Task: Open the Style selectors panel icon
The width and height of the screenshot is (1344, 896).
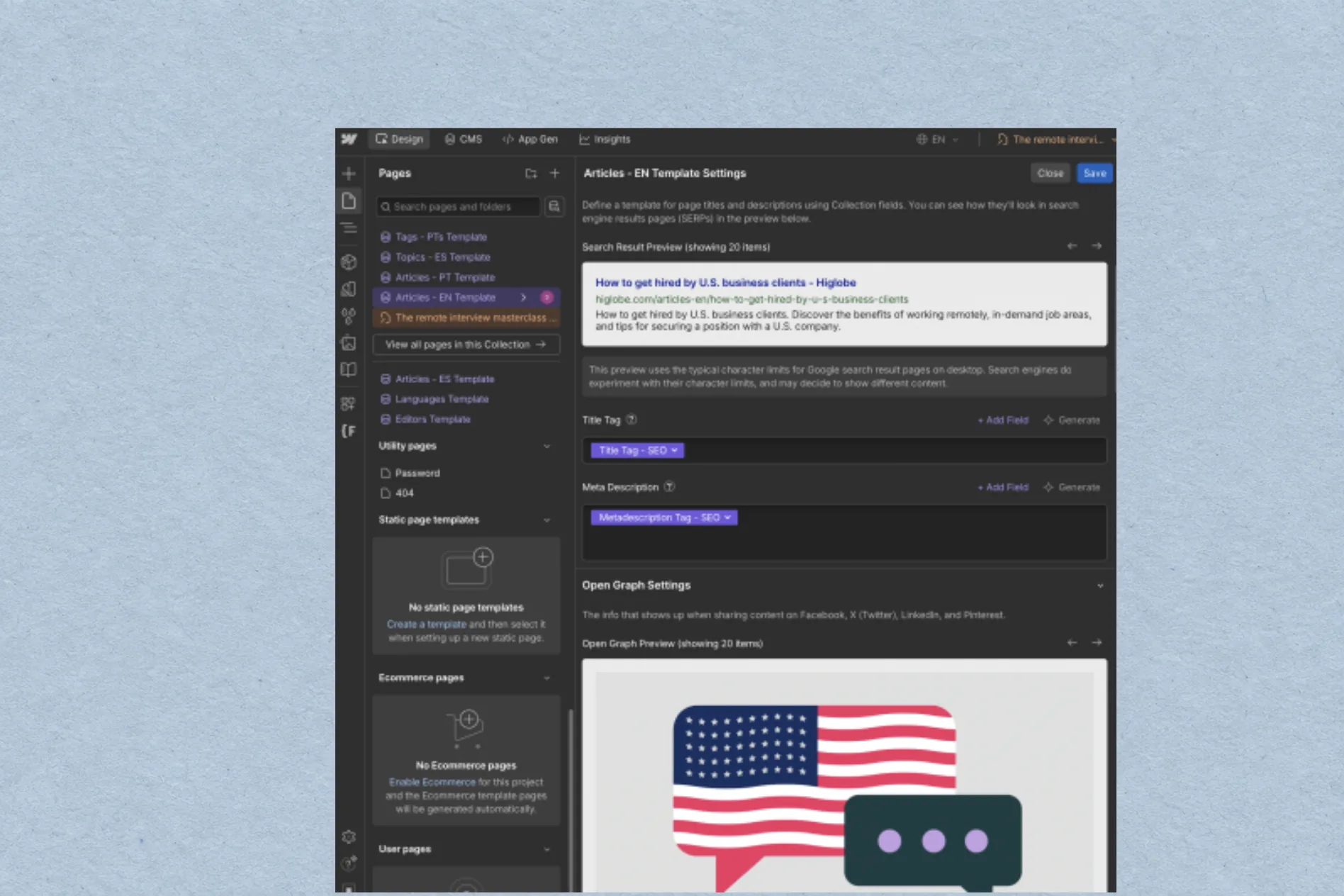Action: (x=349, y=289)
